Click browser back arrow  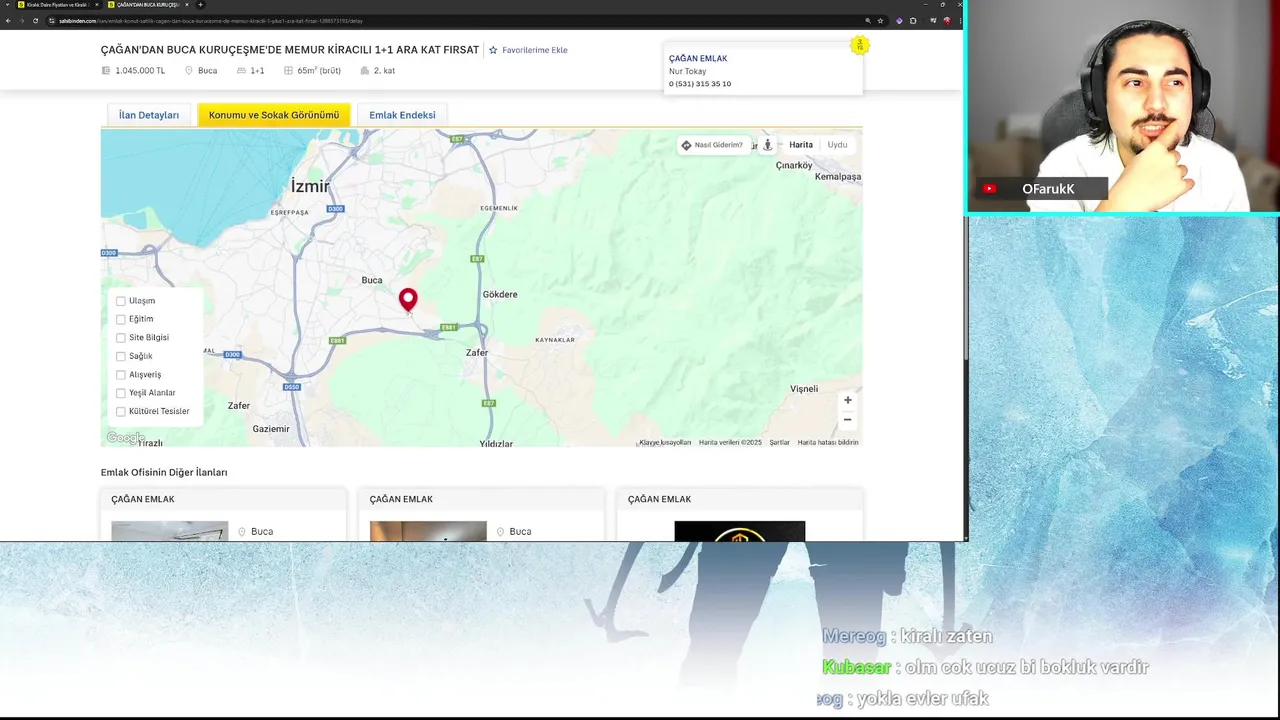click(8, 20)
